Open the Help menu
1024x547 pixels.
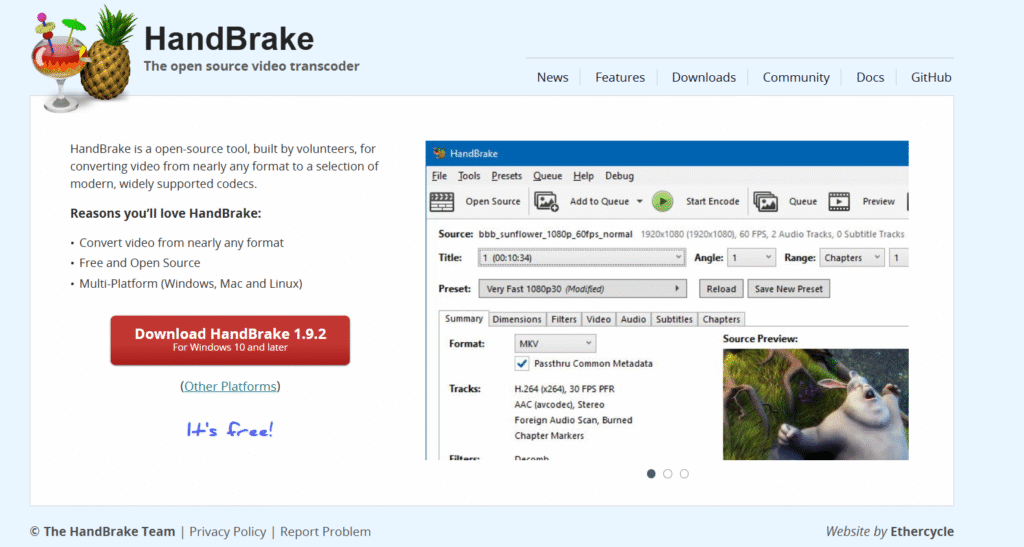583,176
